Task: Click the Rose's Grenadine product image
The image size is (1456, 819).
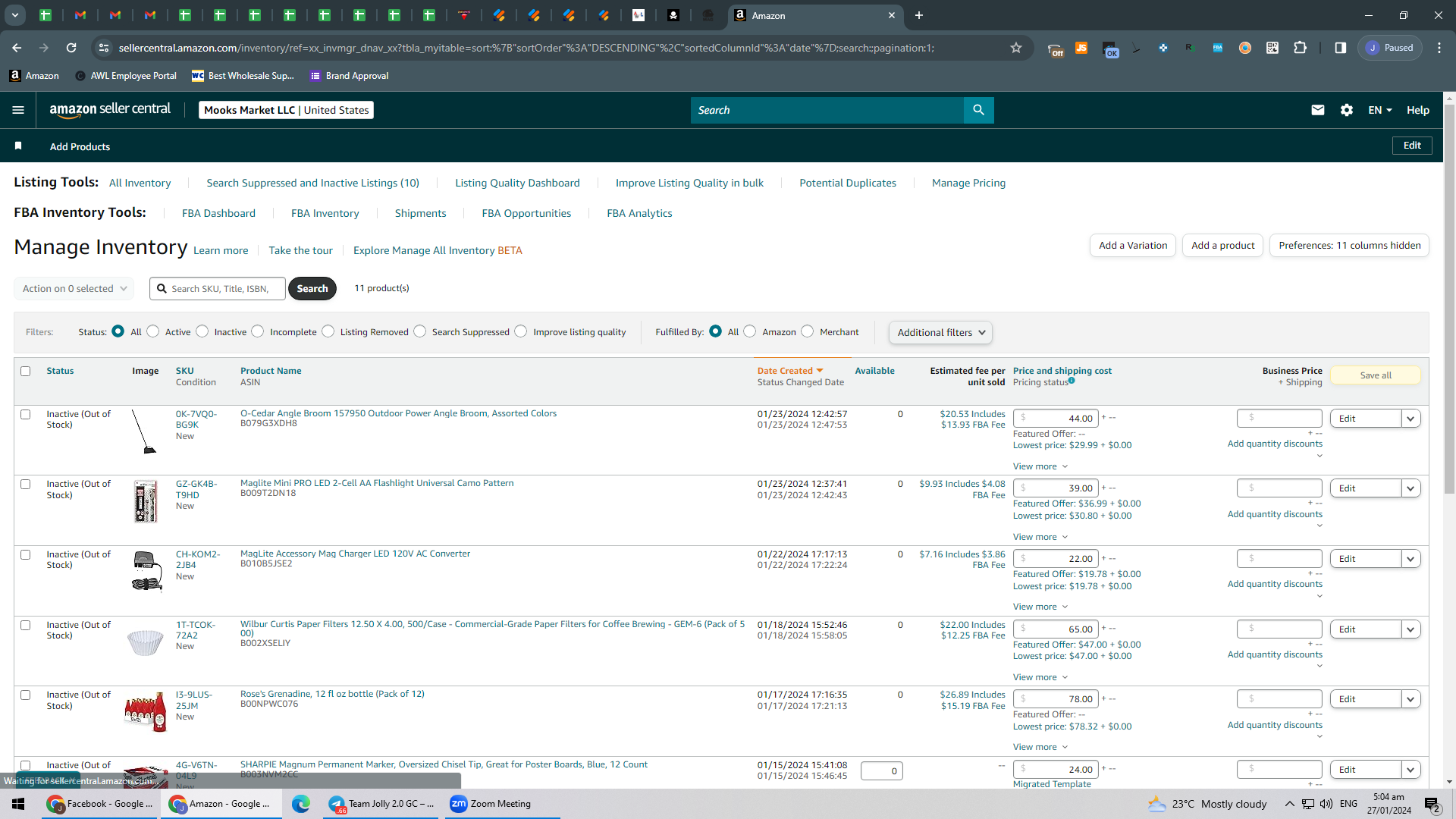Action: click(146, 711)
